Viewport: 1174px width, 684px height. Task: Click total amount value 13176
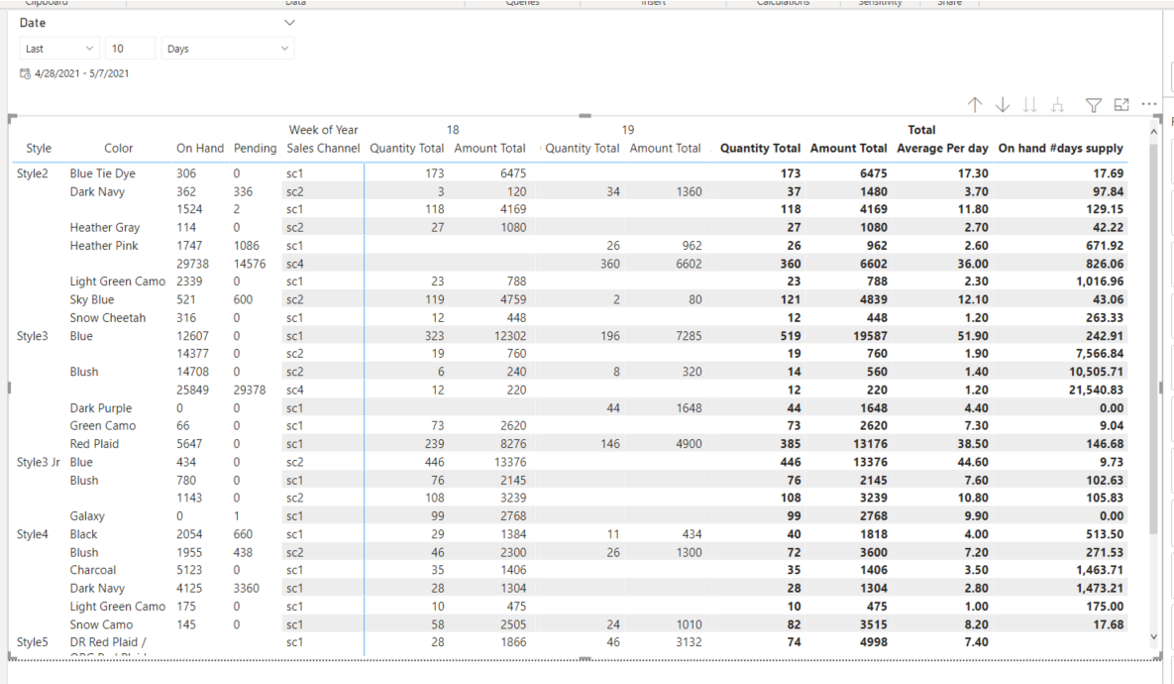870,444
